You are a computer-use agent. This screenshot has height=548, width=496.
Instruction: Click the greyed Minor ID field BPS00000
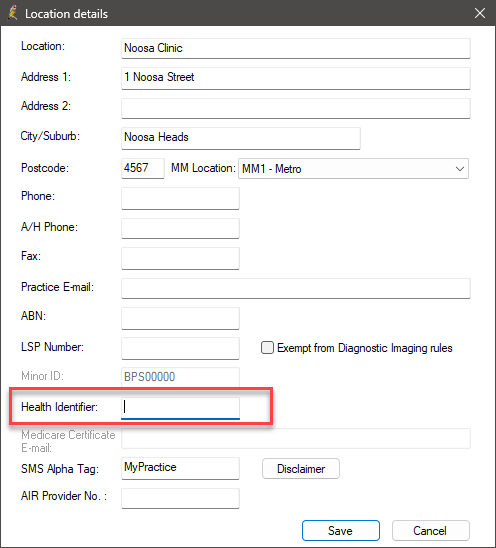180,377
